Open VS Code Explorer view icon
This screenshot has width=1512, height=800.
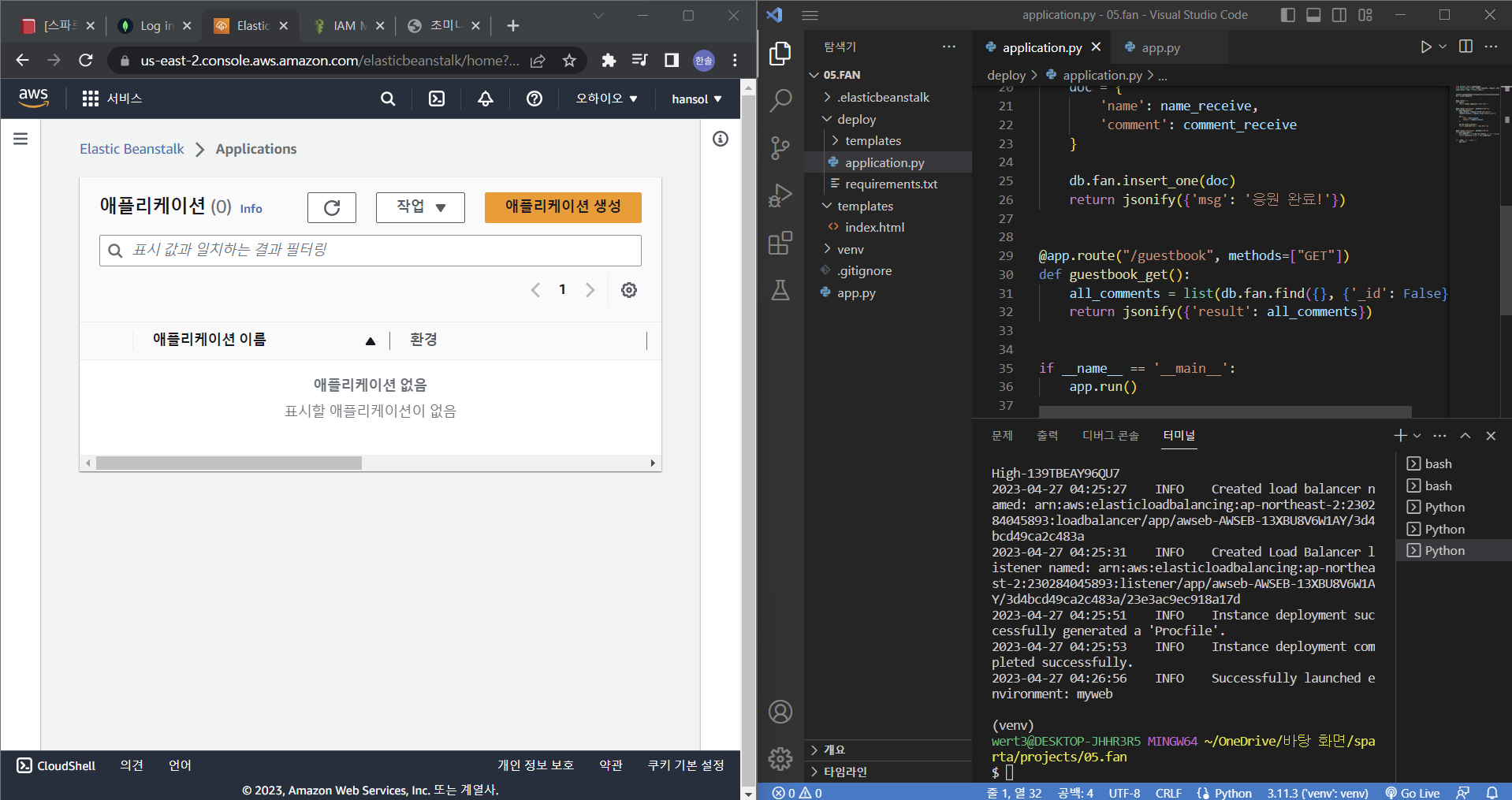(780, 54)
